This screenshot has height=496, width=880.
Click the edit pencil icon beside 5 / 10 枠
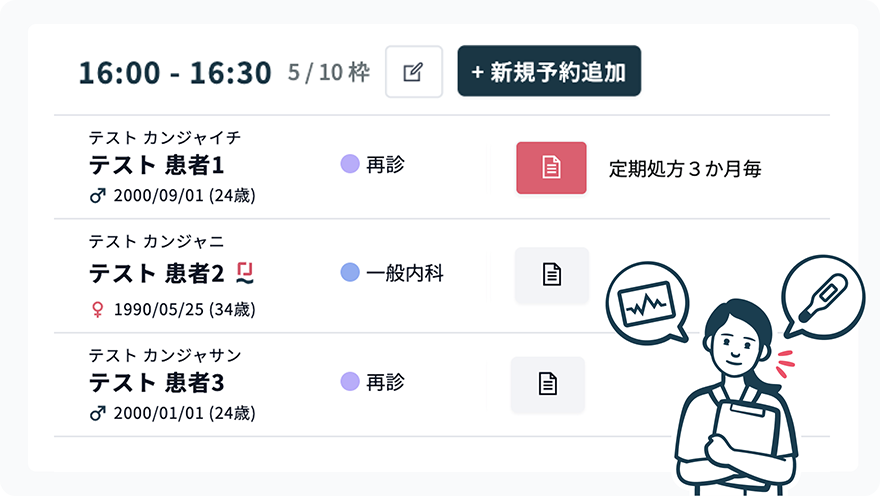click(x=414, y=72)
